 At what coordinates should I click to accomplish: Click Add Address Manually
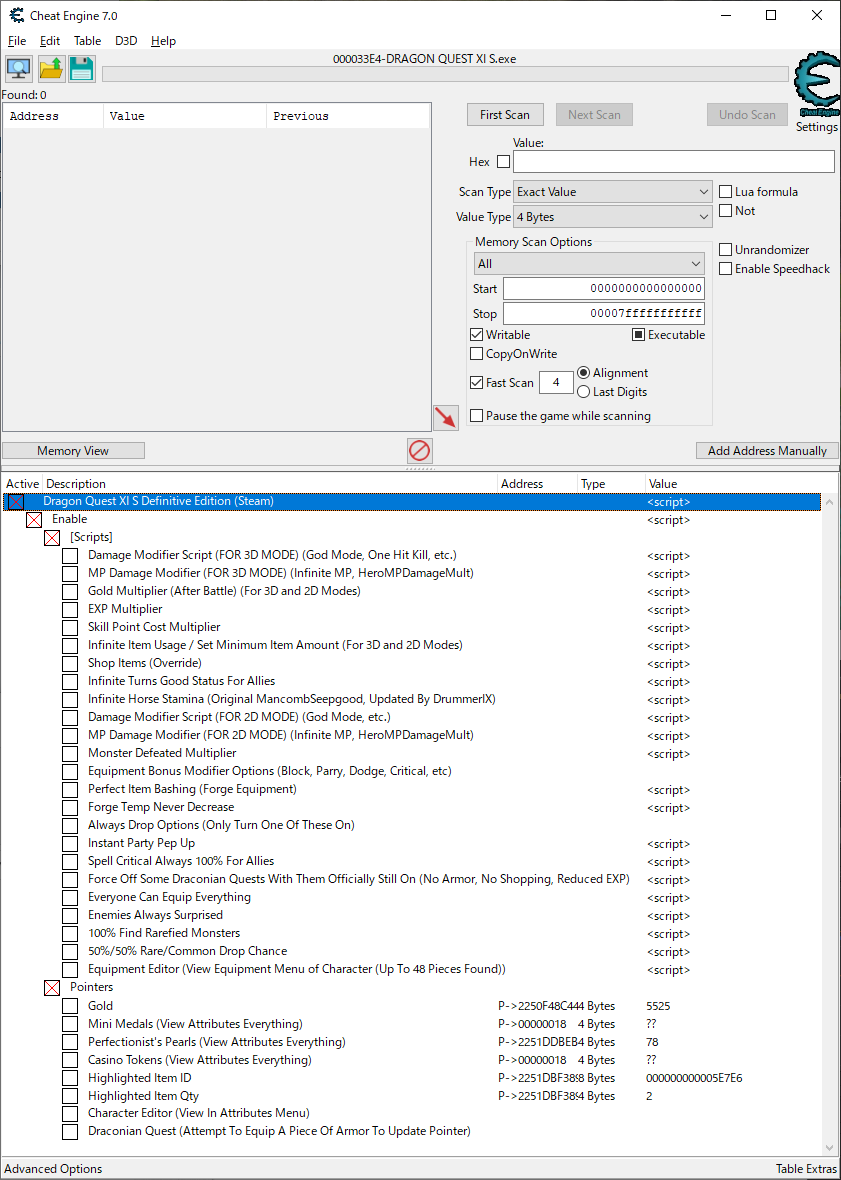[766, 450]
